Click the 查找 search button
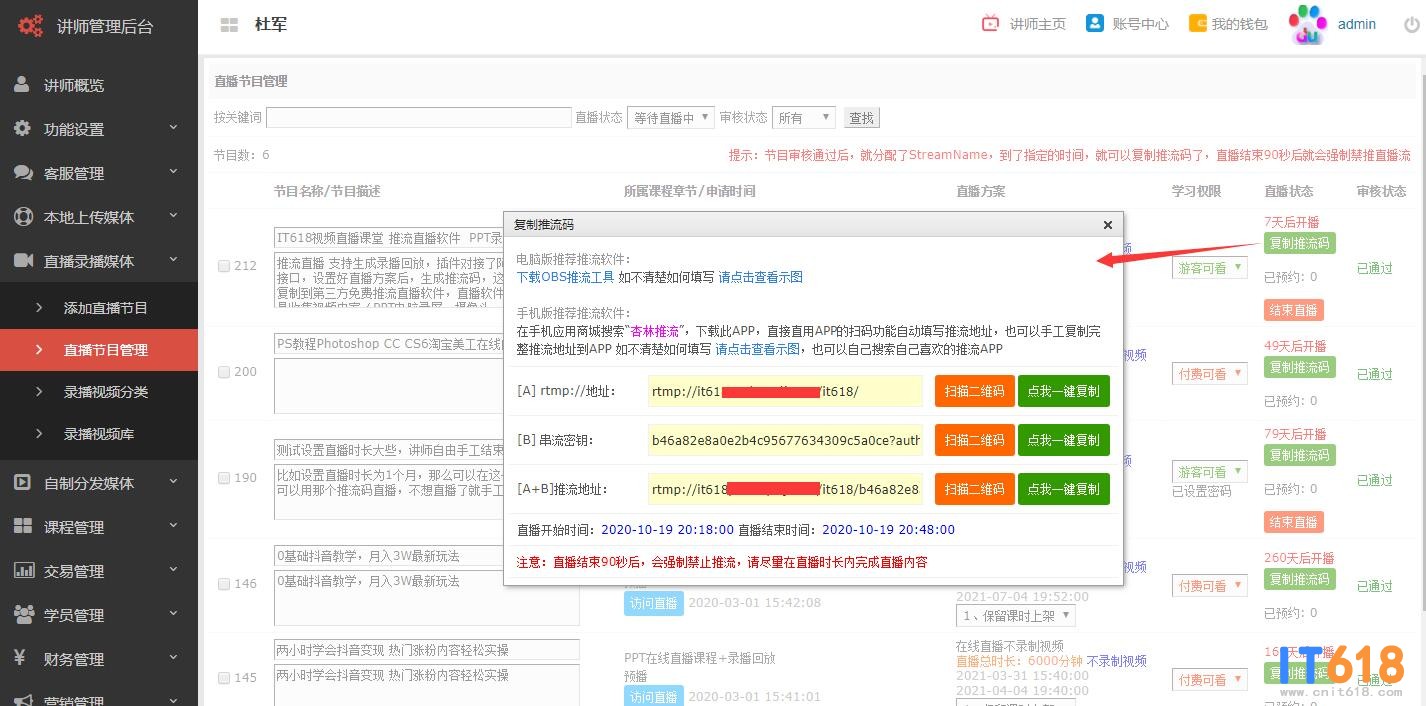 pyautogui.click(x=862, y=118)
